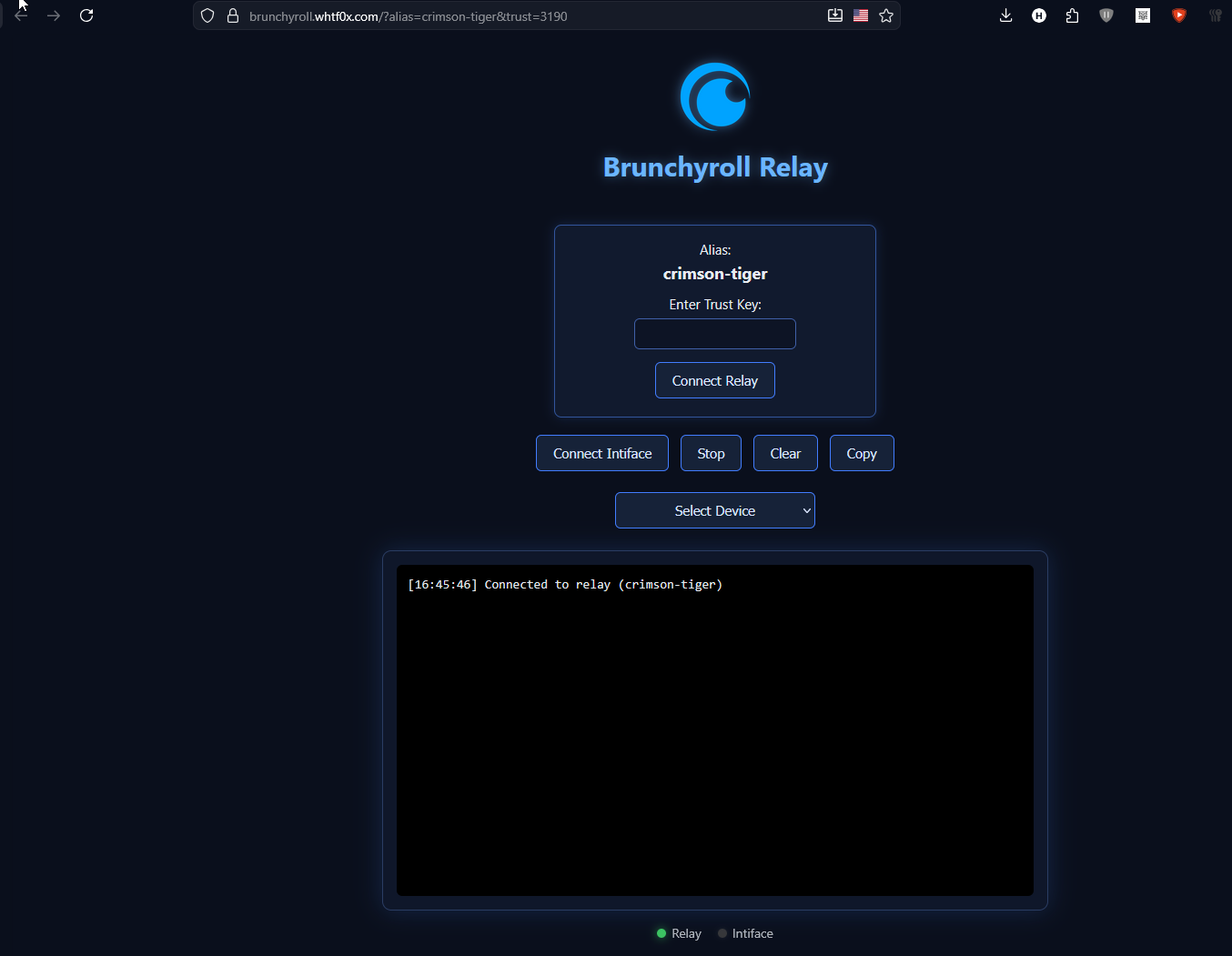This screenshot has height=956, width=1232.
Task: Focus the Enter Trust Key input field
Action: pyautogui.click(x=715, y=334)
